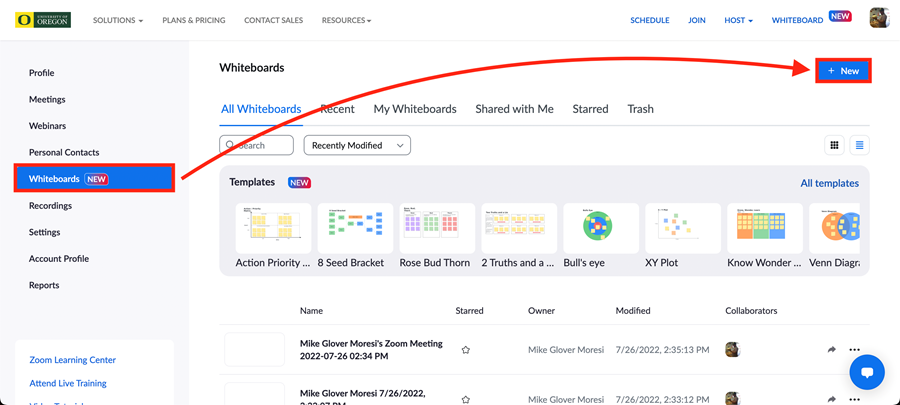Open the chat support bubble
This screenshot has height=405, width=900.
(867, 373)
